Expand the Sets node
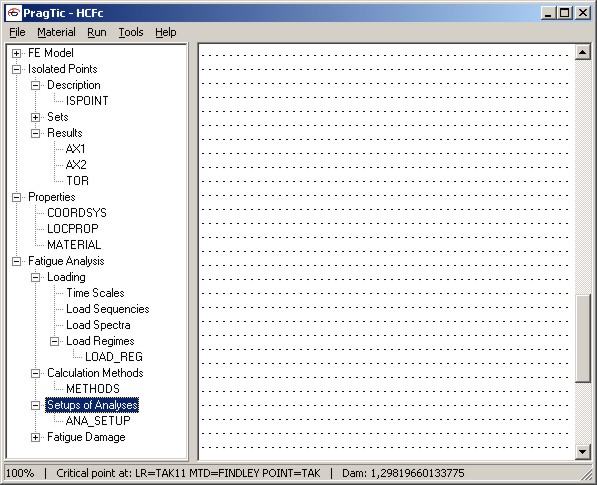Screen dimensions: 597x485 (35, 117)
